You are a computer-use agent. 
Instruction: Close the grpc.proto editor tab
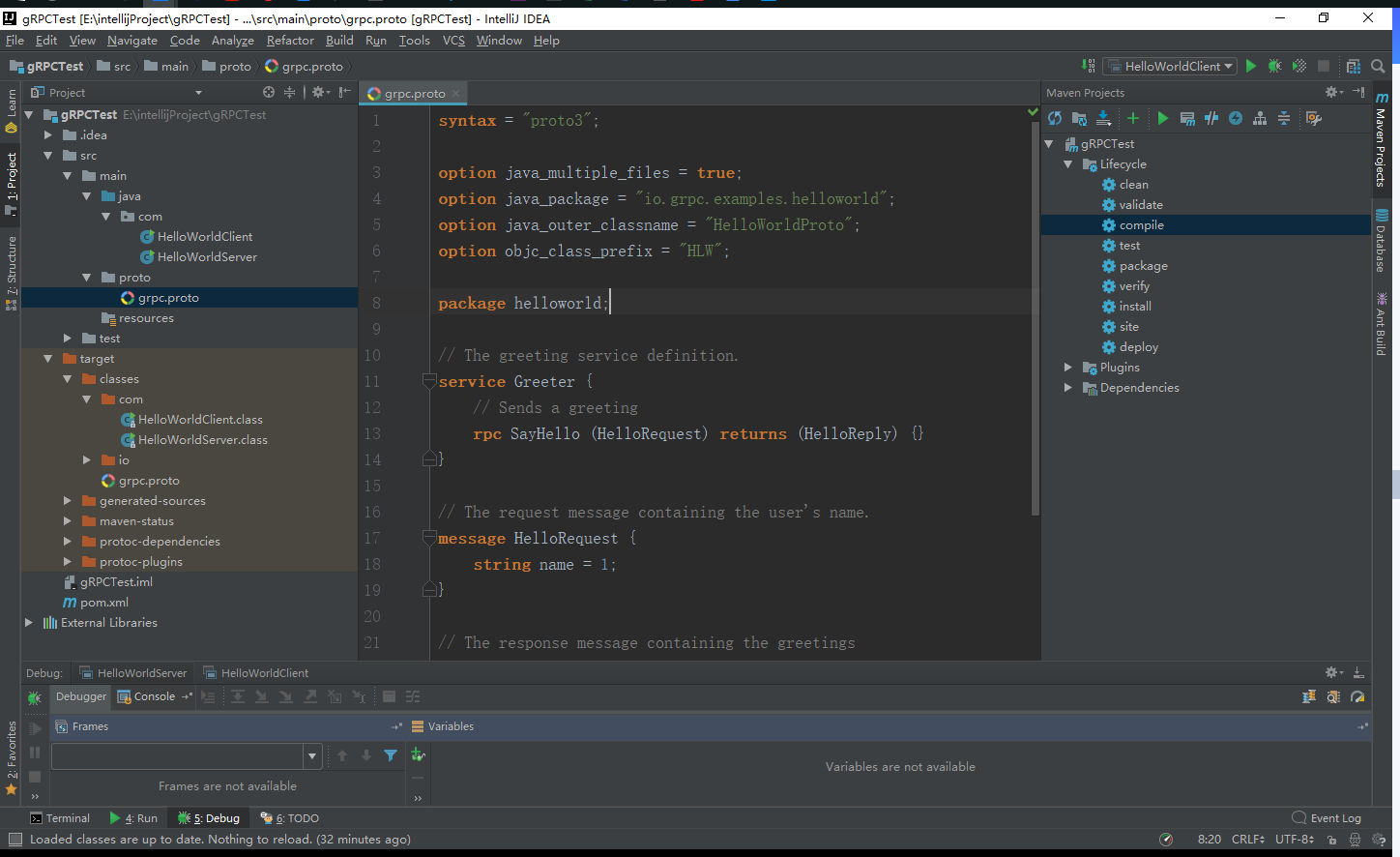coord(456,94)
